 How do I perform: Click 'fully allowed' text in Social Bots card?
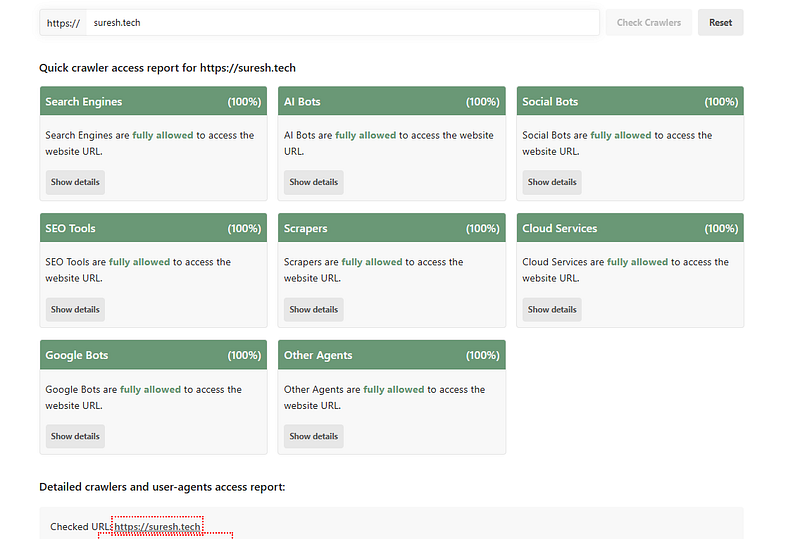pyautogui.click(x=621, y=135)
